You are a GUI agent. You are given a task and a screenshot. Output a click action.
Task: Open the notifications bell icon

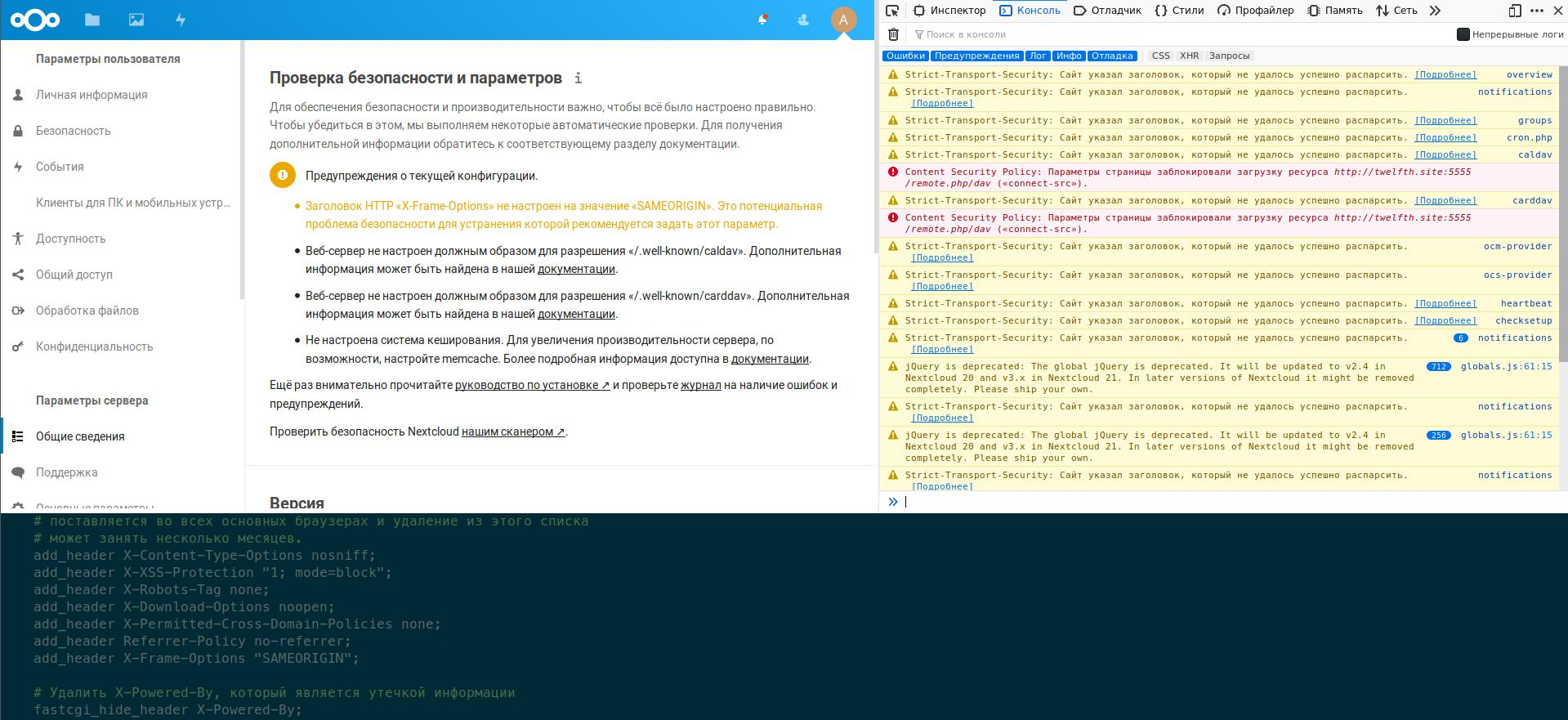pos(762,20)
